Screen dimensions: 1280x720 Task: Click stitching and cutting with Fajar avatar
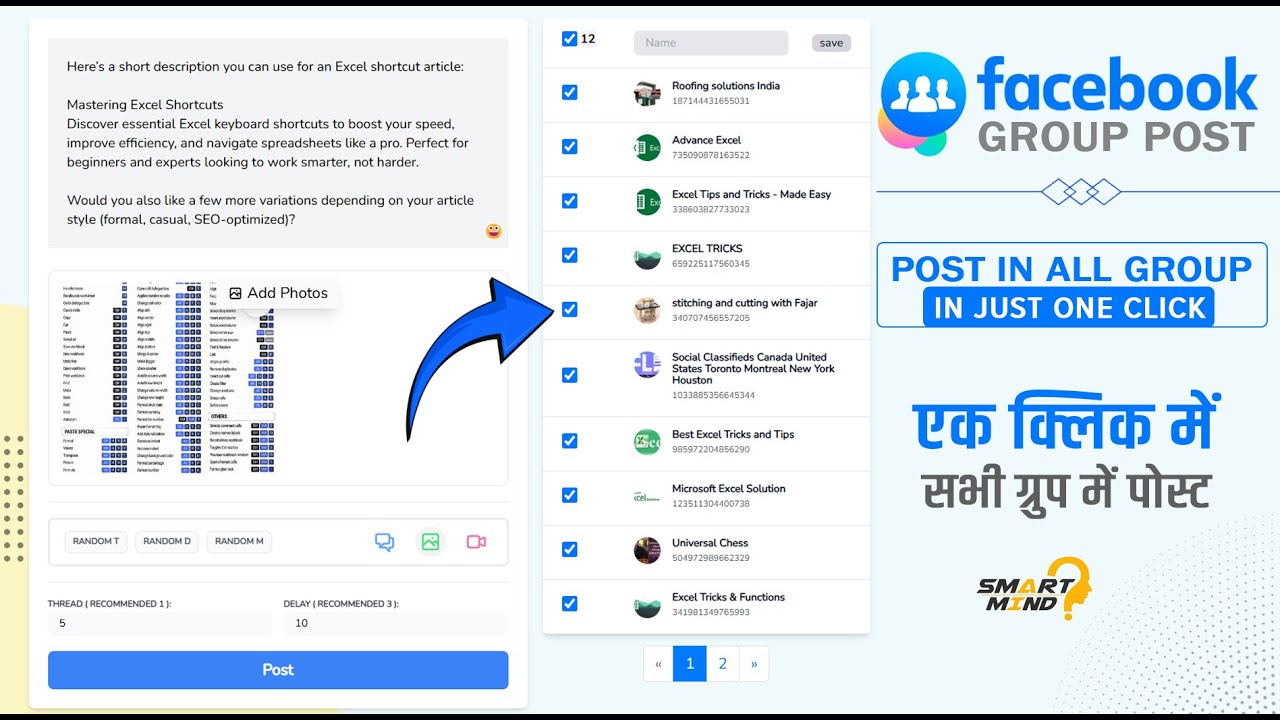[x=647, y=310]
